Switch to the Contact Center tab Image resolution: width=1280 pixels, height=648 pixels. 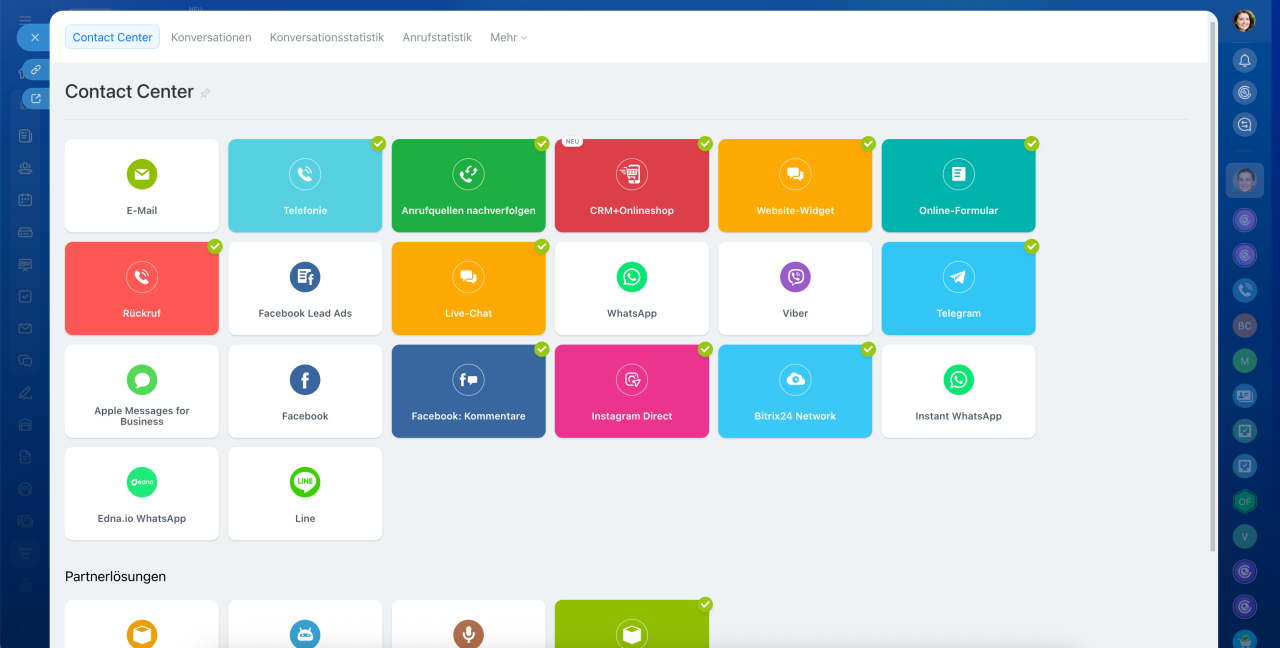pyautogui.click(x=112, y=37)
